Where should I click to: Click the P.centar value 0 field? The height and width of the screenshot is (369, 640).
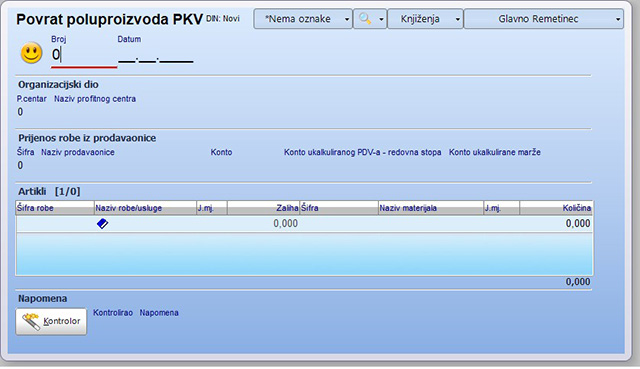20,112
